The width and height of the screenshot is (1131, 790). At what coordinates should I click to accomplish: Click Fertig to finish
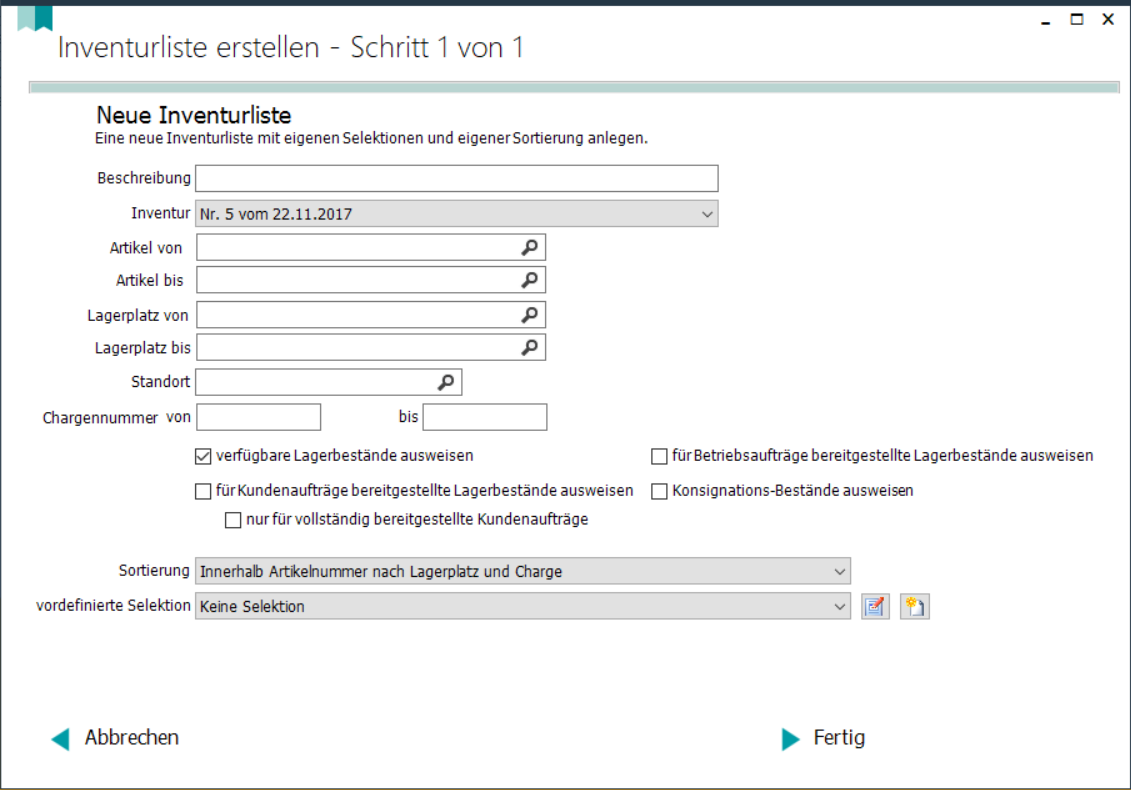coord(839,737)
